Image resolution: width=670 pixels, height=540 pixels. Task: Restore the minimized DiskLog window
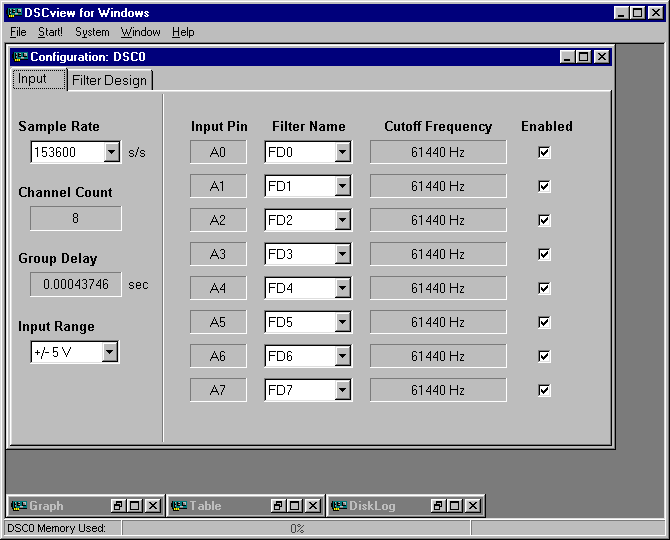438,506
